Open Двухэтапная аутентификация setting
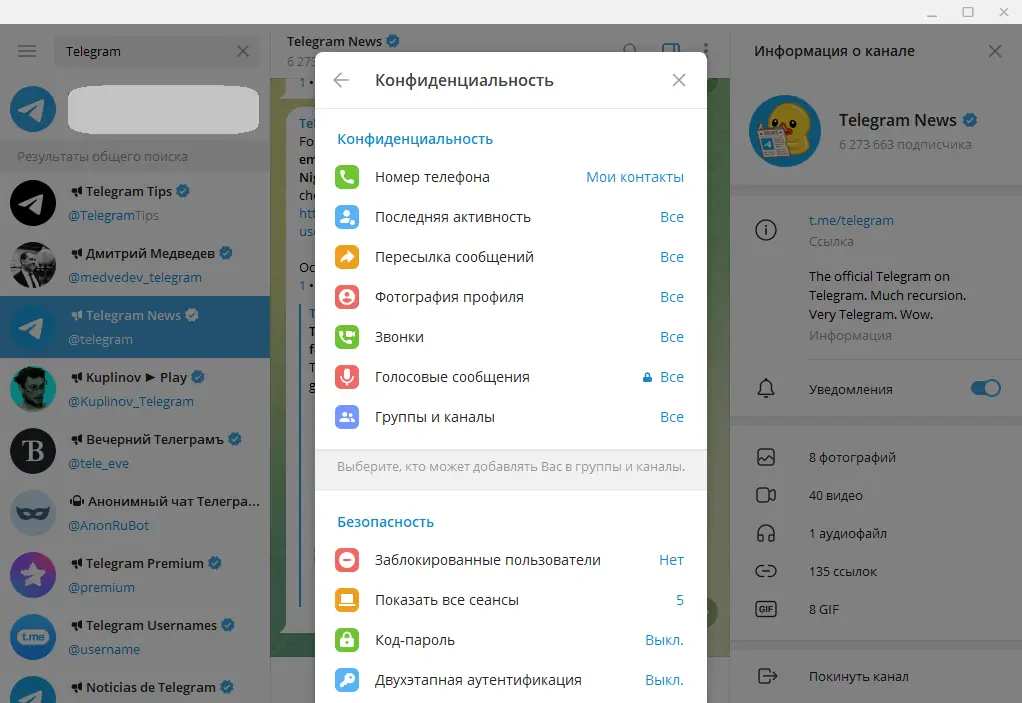Screen dimensions: 1022x703 (x=510, y=680)
